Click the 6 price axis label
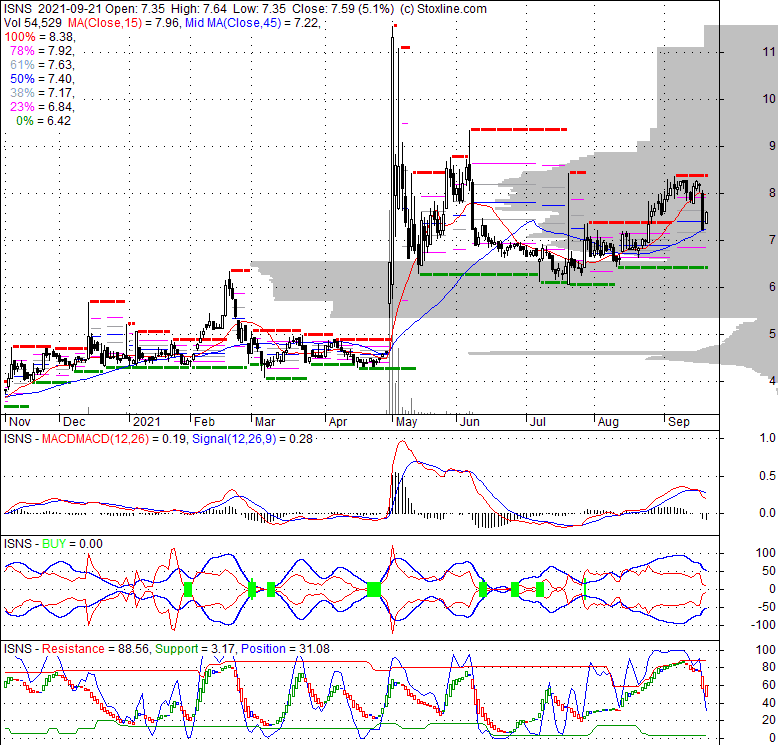780x745 pixels. coord(772,286)
